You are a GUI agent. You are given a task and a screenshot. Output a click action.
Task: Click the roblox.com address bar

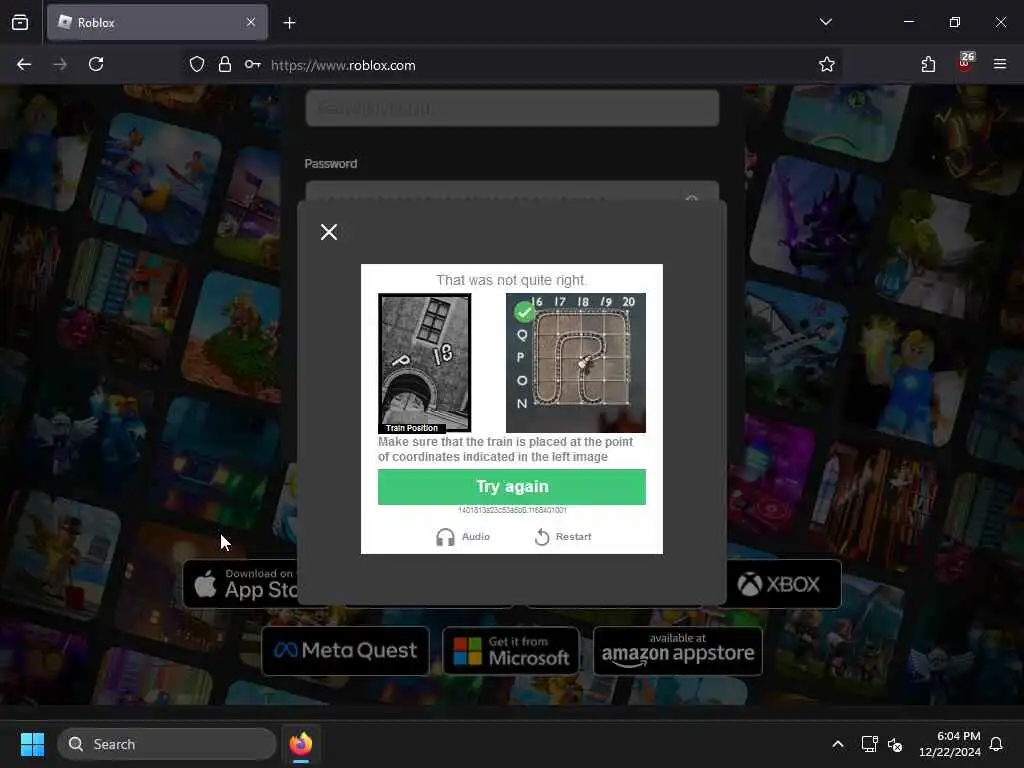(509, 65)
